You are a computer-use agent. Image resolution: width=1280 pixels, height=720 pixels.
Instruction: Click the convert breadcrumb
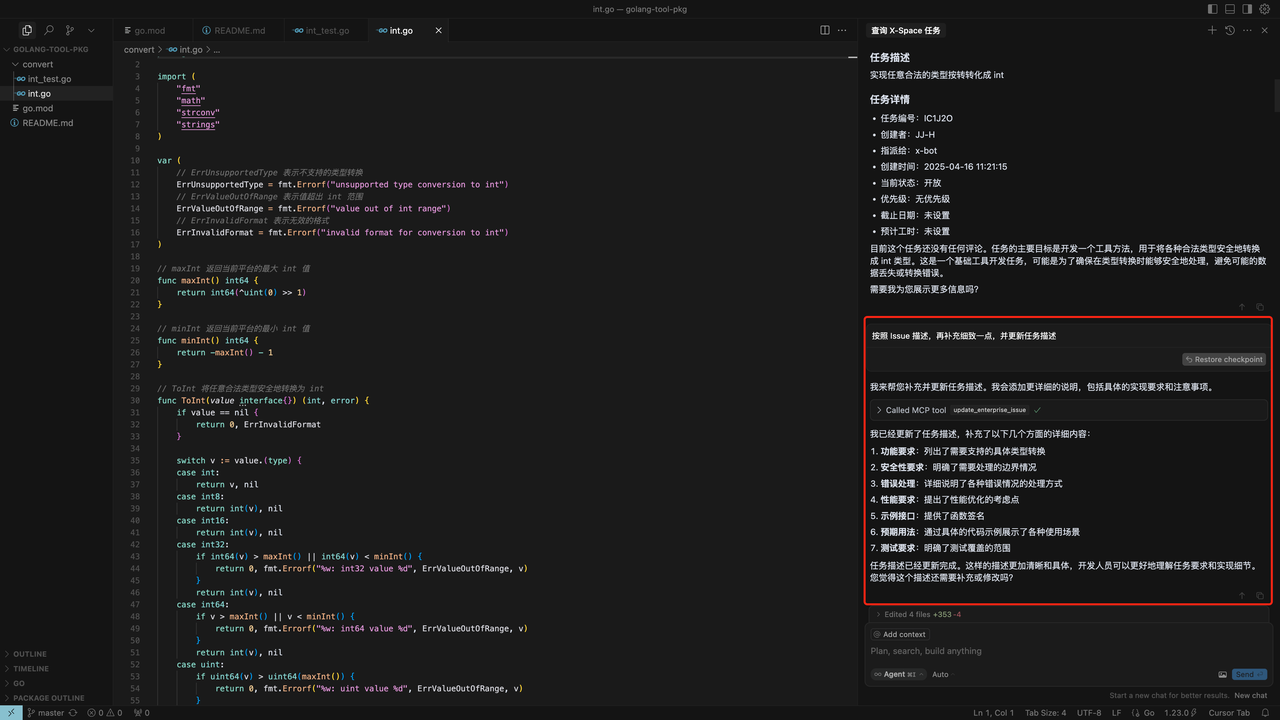coord(139,49)
